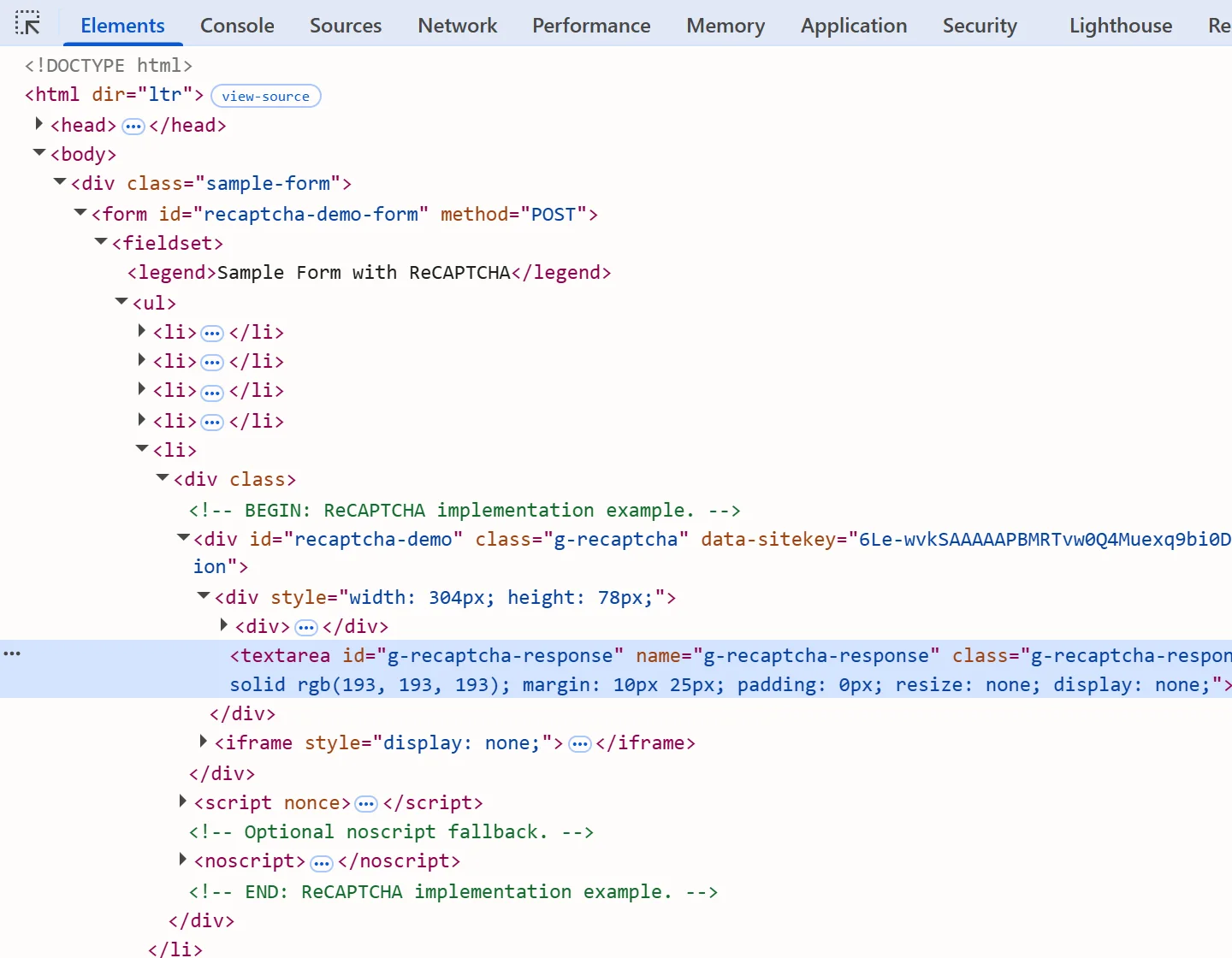Select the legend Sample Form with ReCAPTCHA line
This screenshot has width=1232, height=958.
tap(369, 273)
